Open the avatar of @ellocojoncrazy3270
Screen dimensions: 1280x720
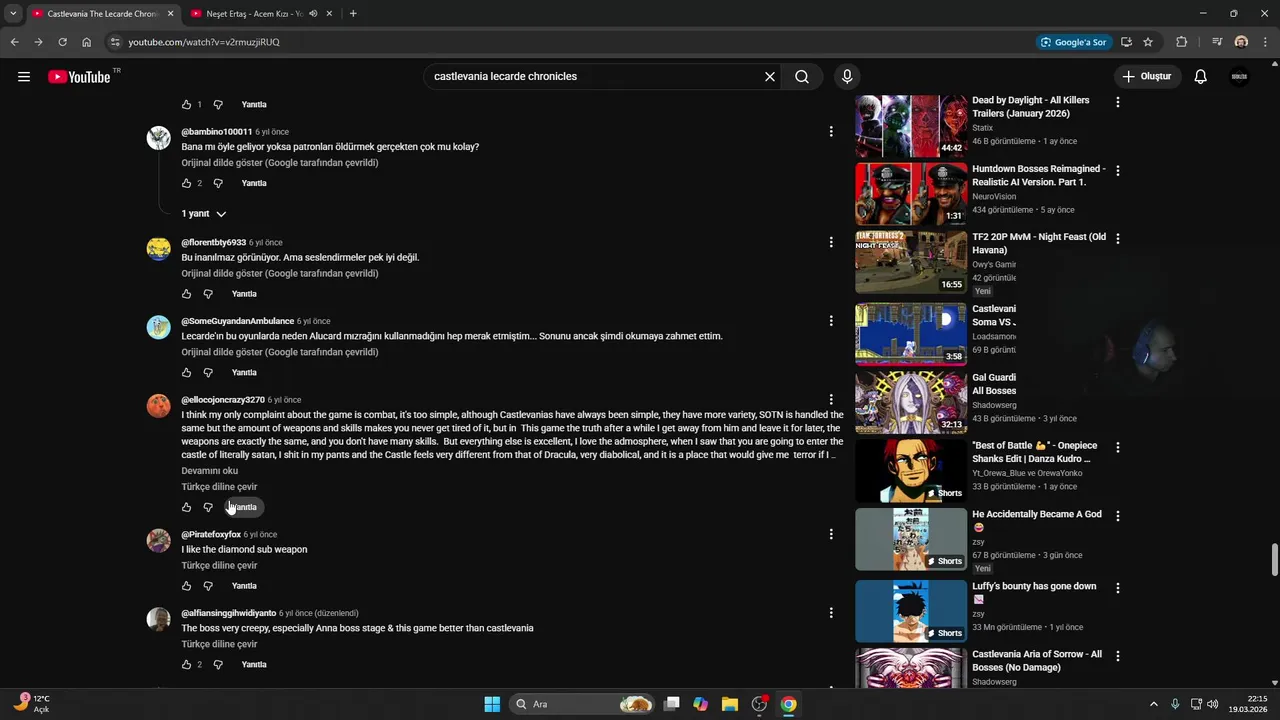[x=159, y=406]
